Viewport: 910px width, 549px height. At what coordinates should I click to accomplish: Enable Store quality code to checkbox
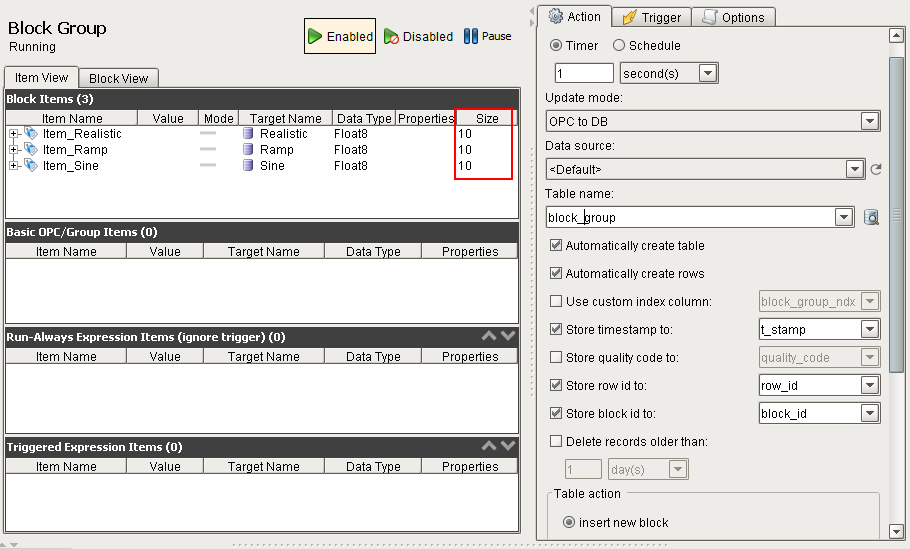click(x=556, y=357)
